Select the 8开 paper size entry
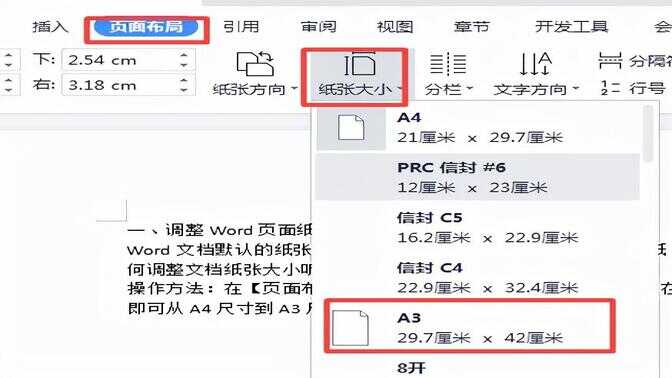 click(411, 368)
